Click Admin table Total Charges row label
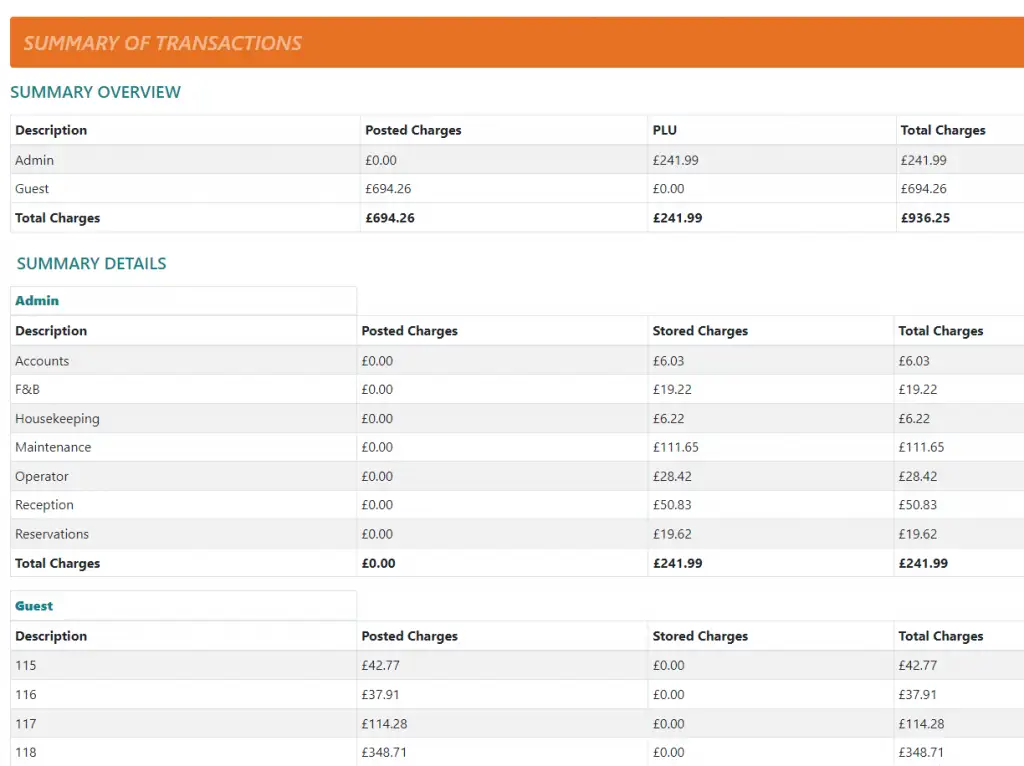Image resolution: width=1024 pixels, height=766 pixels. [57, 564]
